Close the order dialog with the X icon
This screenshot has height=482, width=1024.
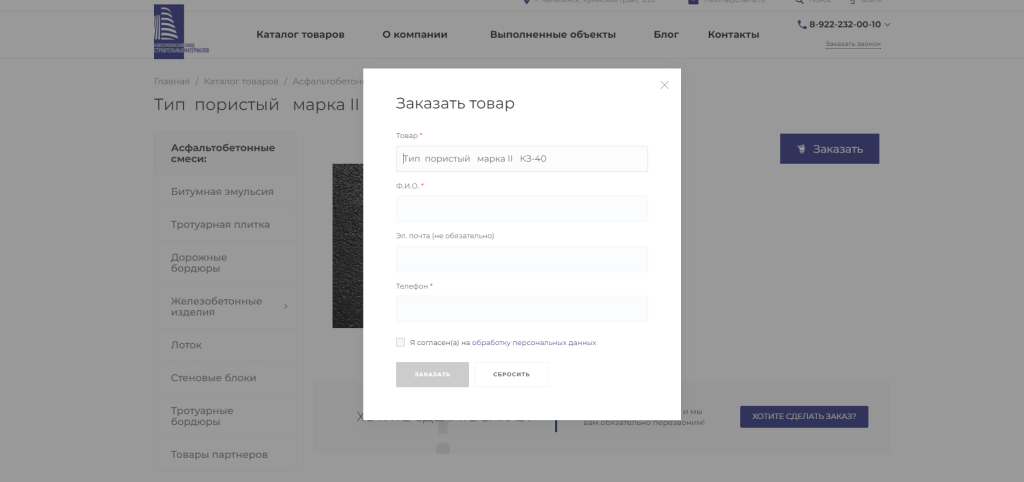tap(664, 85)
